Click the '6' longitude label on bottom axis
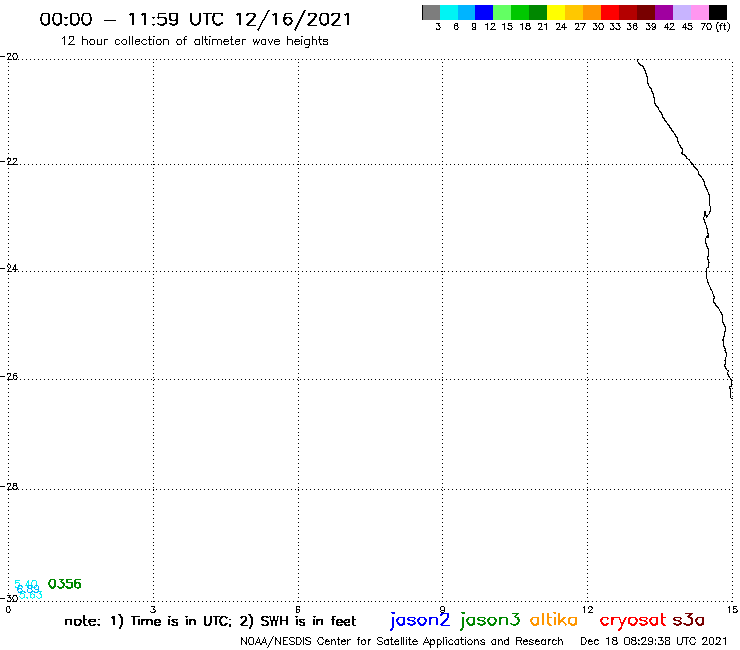 click(x=298, y=609)
